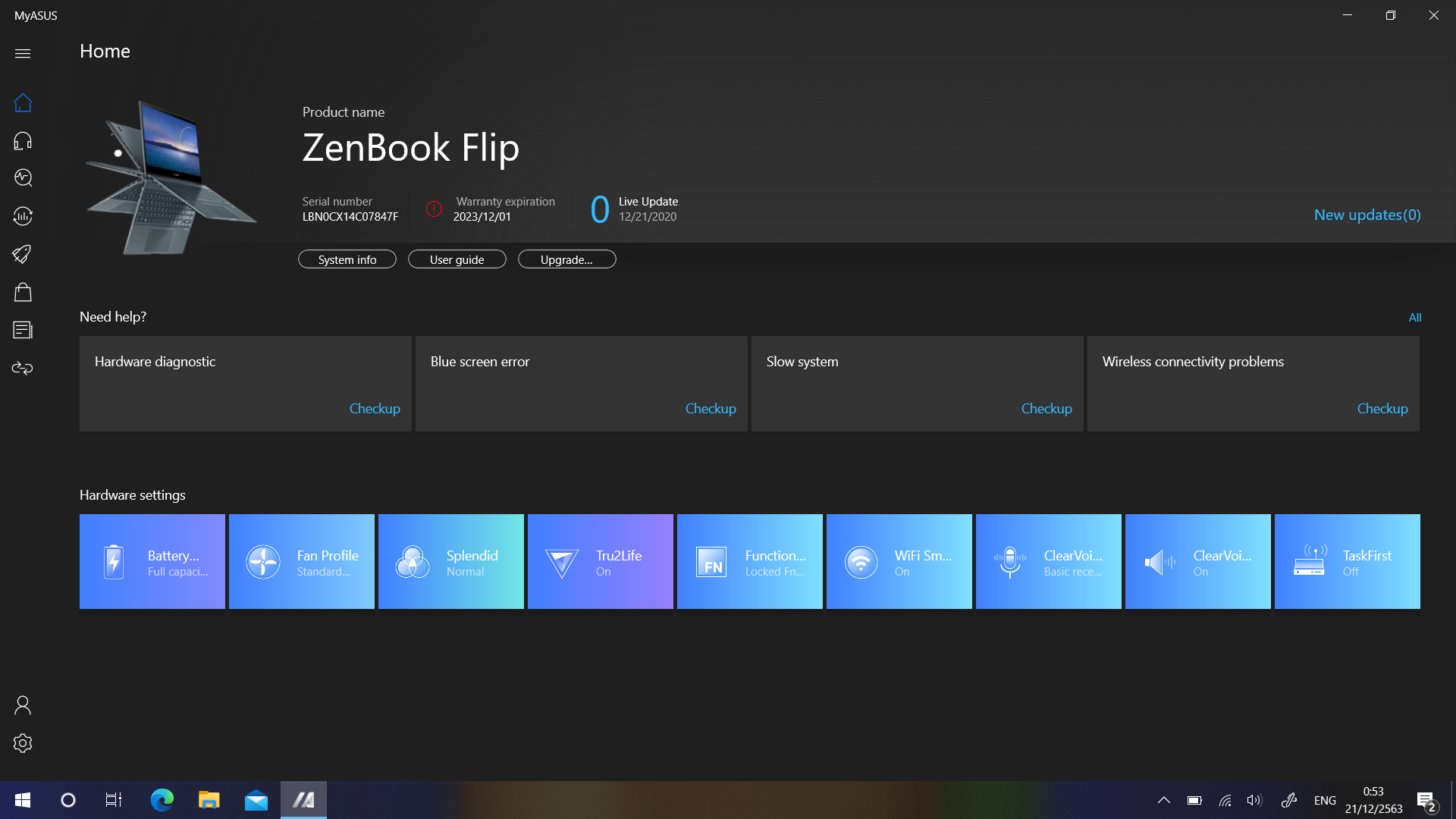
Task: Click the Home page title
Action: [105, 51]
